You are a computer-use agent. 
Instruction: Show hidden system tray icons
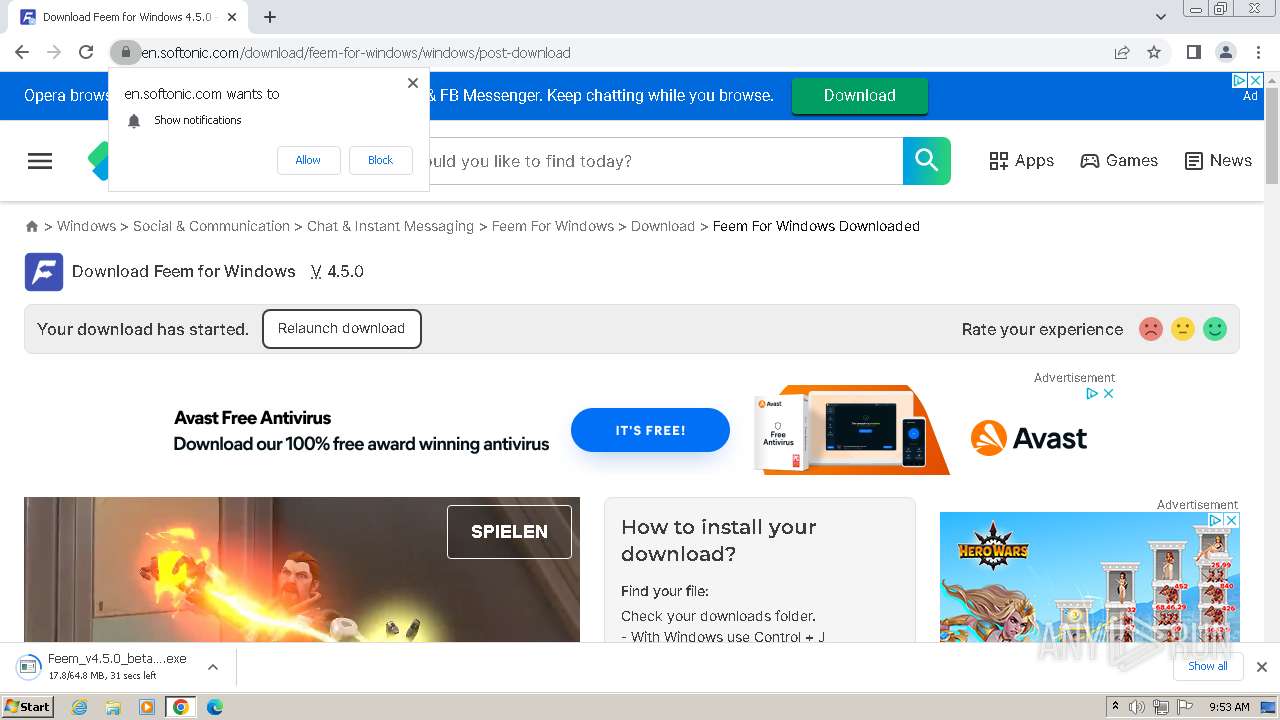pyautogui.click(x=1115, y=707)
